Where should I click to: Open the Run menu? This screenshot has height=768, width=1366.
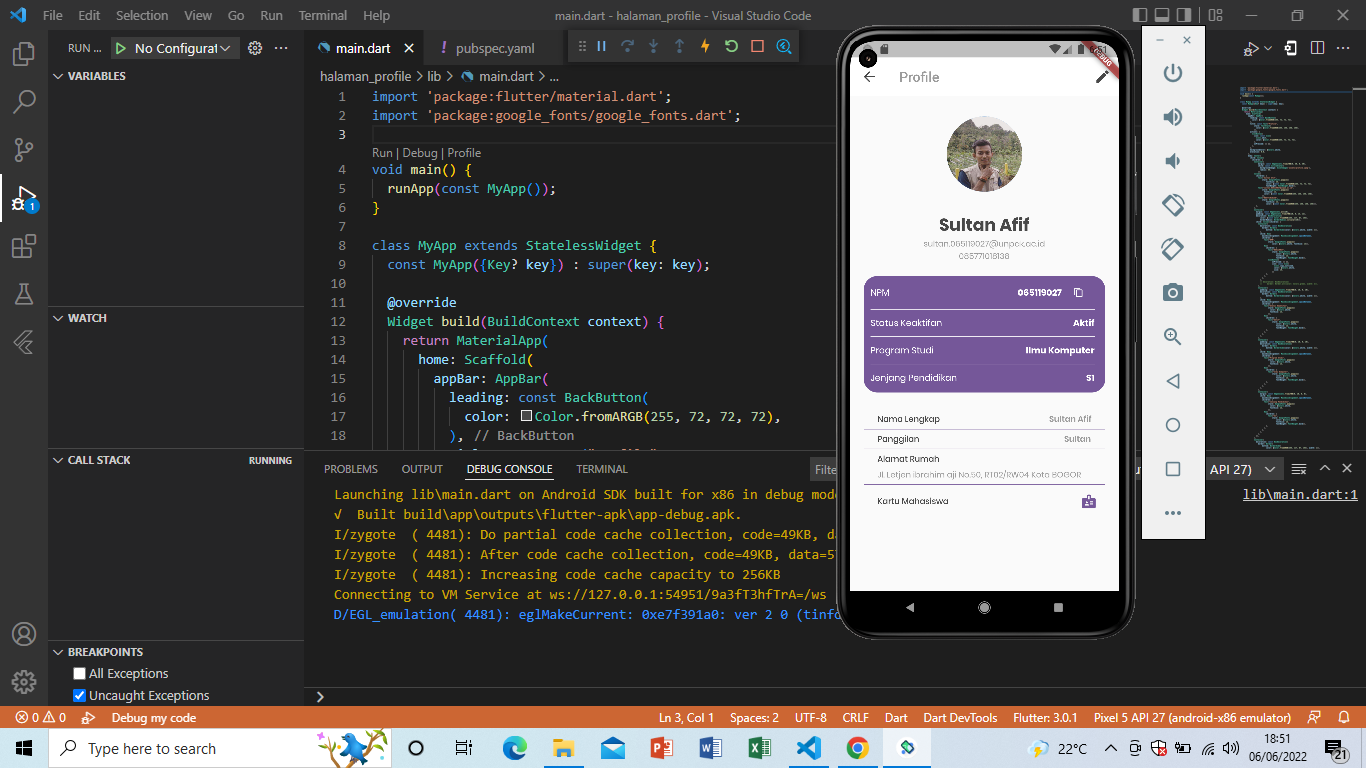271,15
